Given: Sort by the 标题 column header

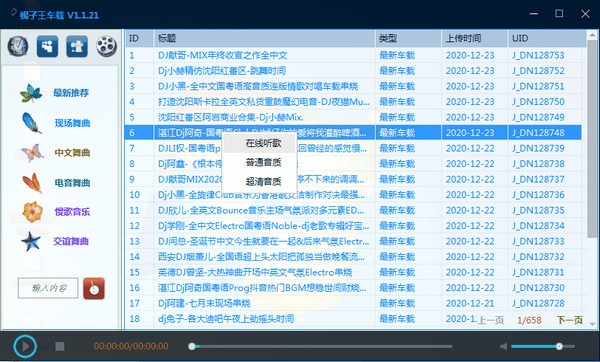Looking at the screenshot, I should point(264,39).
